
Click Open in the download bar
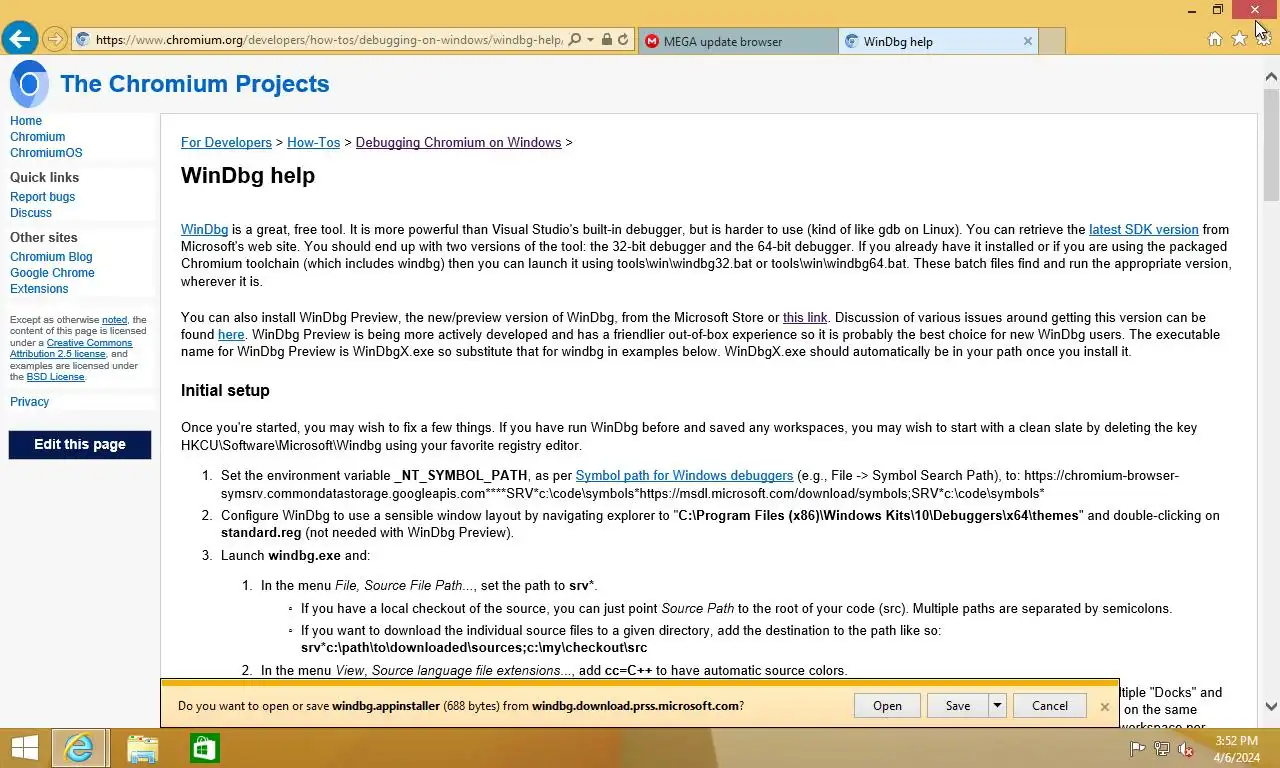887,706
